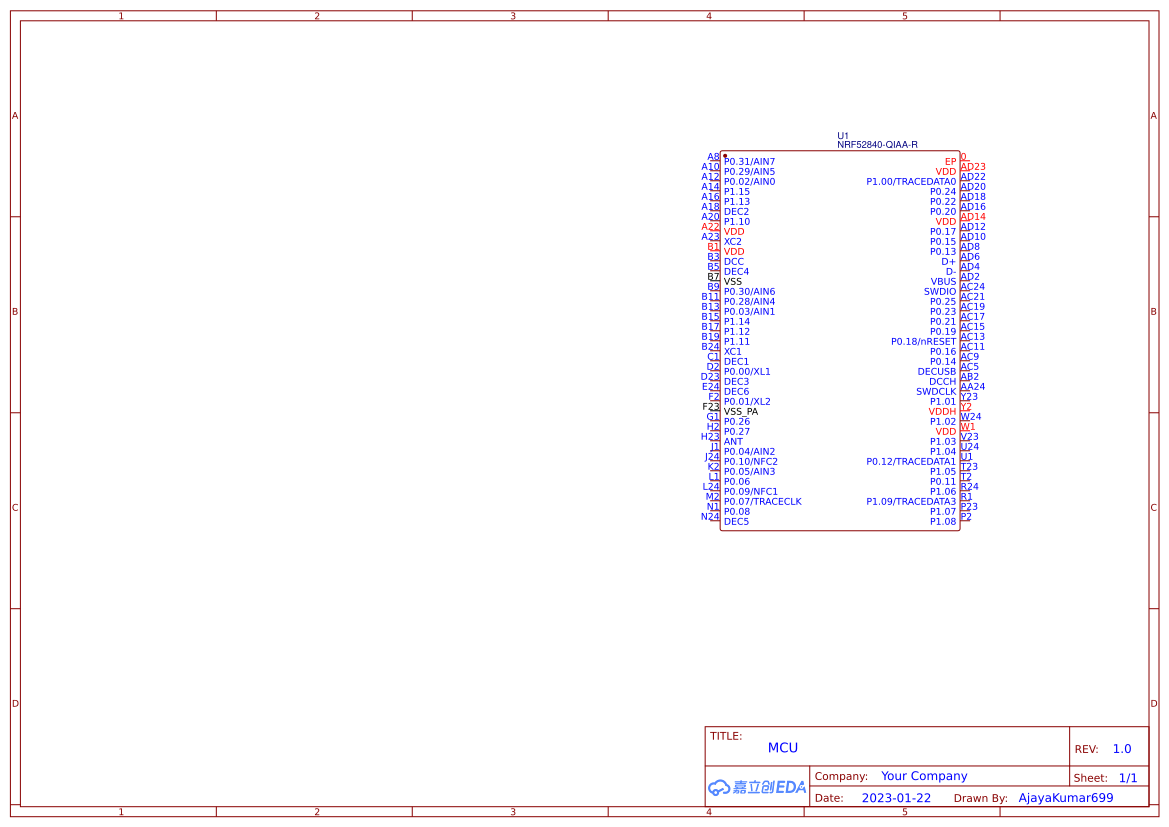Select the P0.18/nRESET pin label
The height and width of the screenshot is (827, 1169).
pos(922,341)
